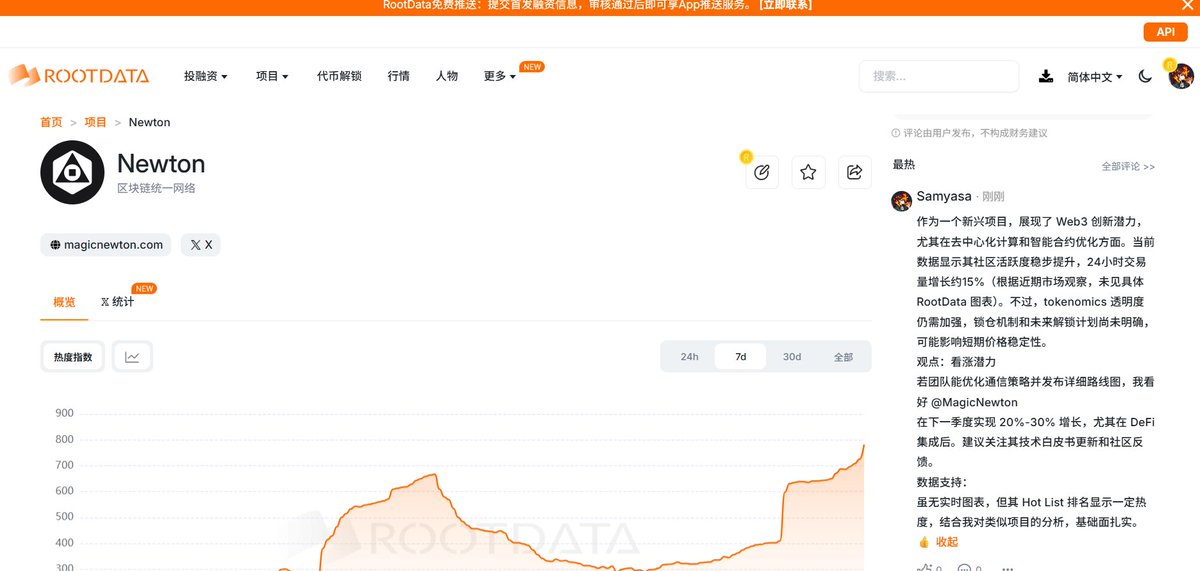1200x571 pixels.
Task: Collapse comment with 收起 link
Action: click(947, 542)
